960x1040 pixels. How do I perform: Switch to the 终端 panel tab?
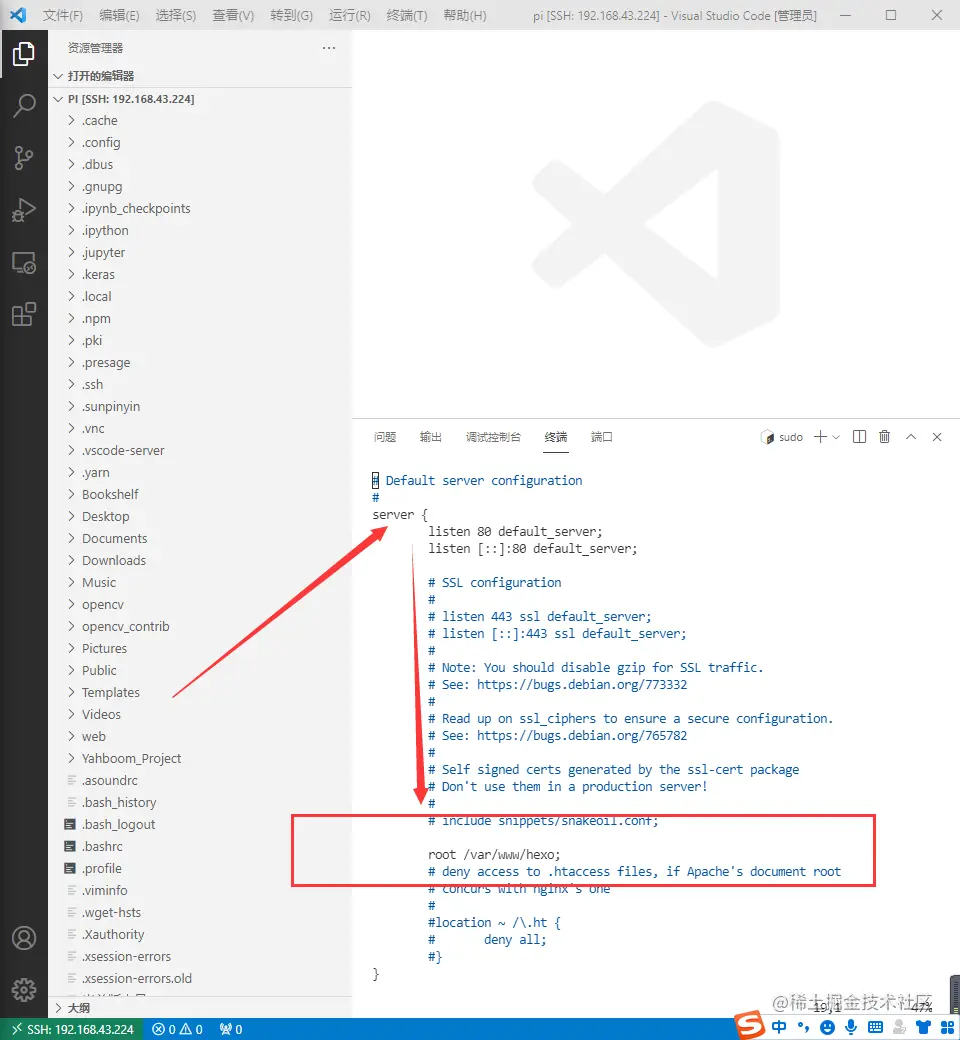coord(556,437)
